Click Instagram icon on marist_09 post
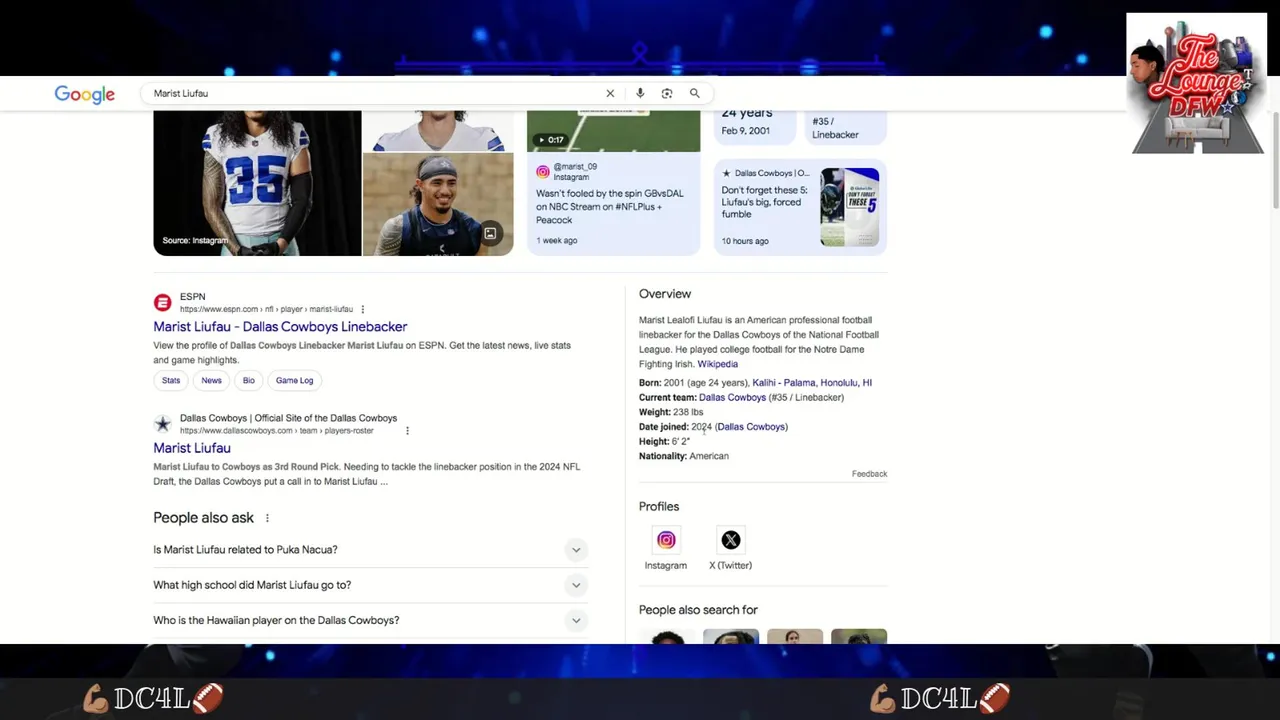This screenshot has width=1280, height=720. [543, 172]
